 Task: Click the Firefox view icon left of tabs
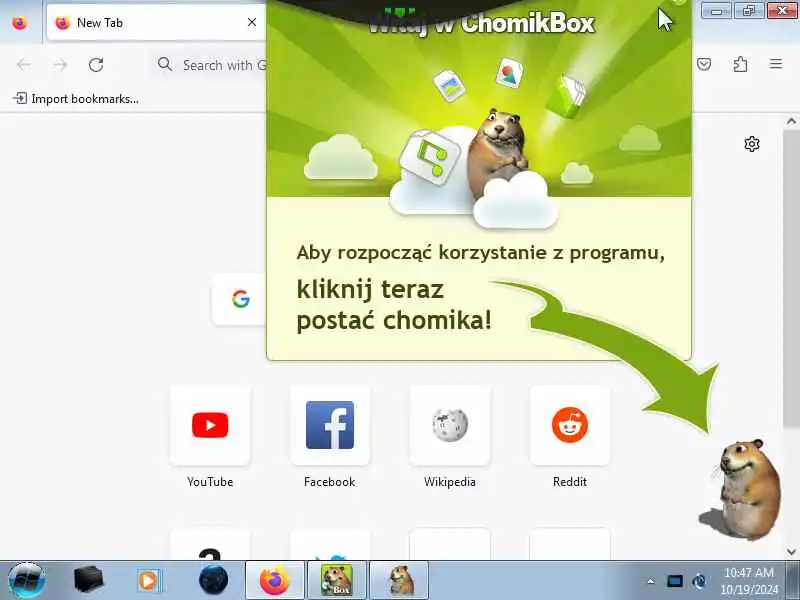[x=19, y=23]
